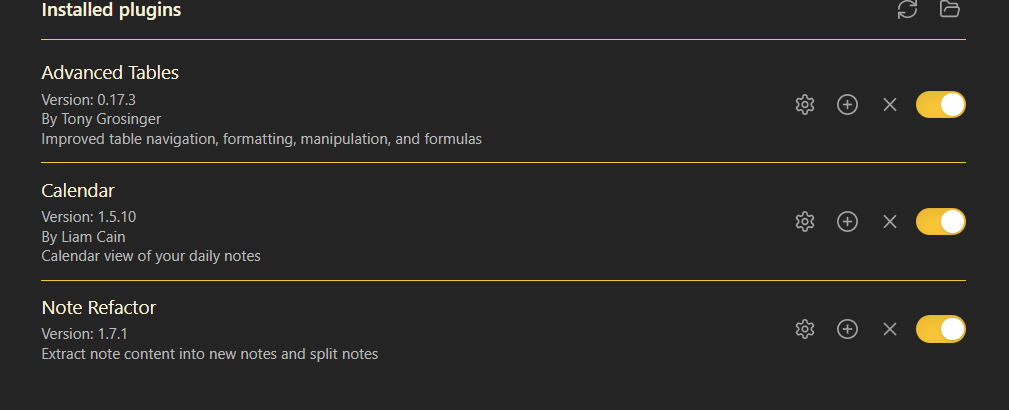This screenshot has width=1009, height=410.
Task: Remove the Note Refactor plugin
Action: 890,329
